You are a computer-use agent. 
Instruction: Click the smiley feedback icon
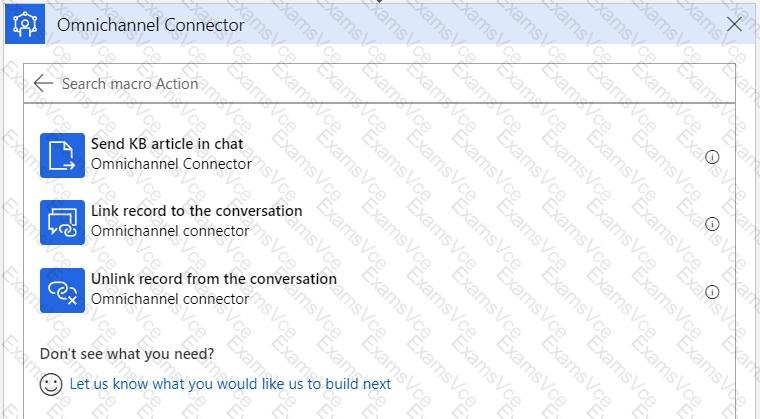click(50, 384)
